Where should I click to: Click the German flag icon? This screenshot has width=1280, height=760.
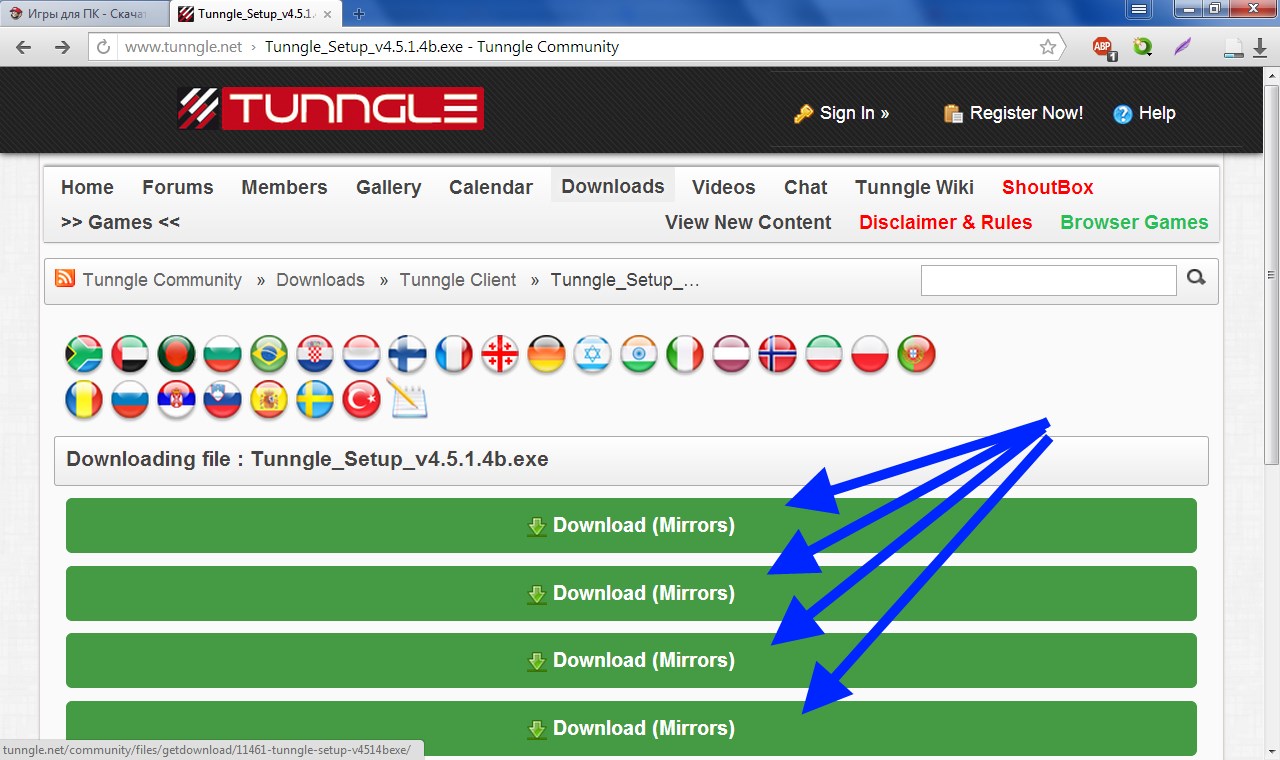(x=546, y=354)
